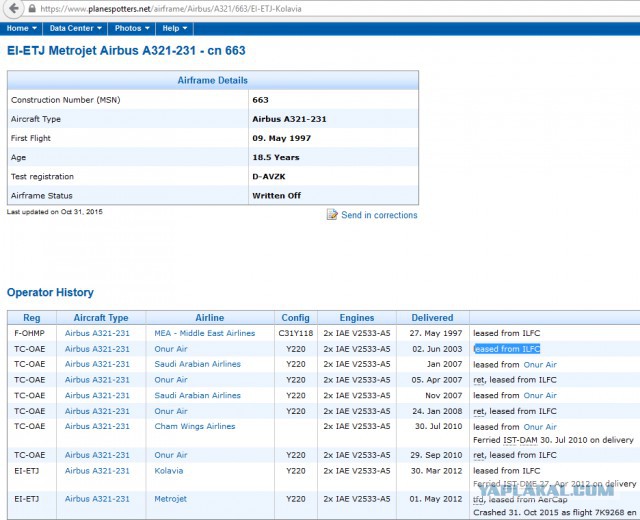Open Airbus A321-231 link in Metrojet row

(x=97, y=499)
